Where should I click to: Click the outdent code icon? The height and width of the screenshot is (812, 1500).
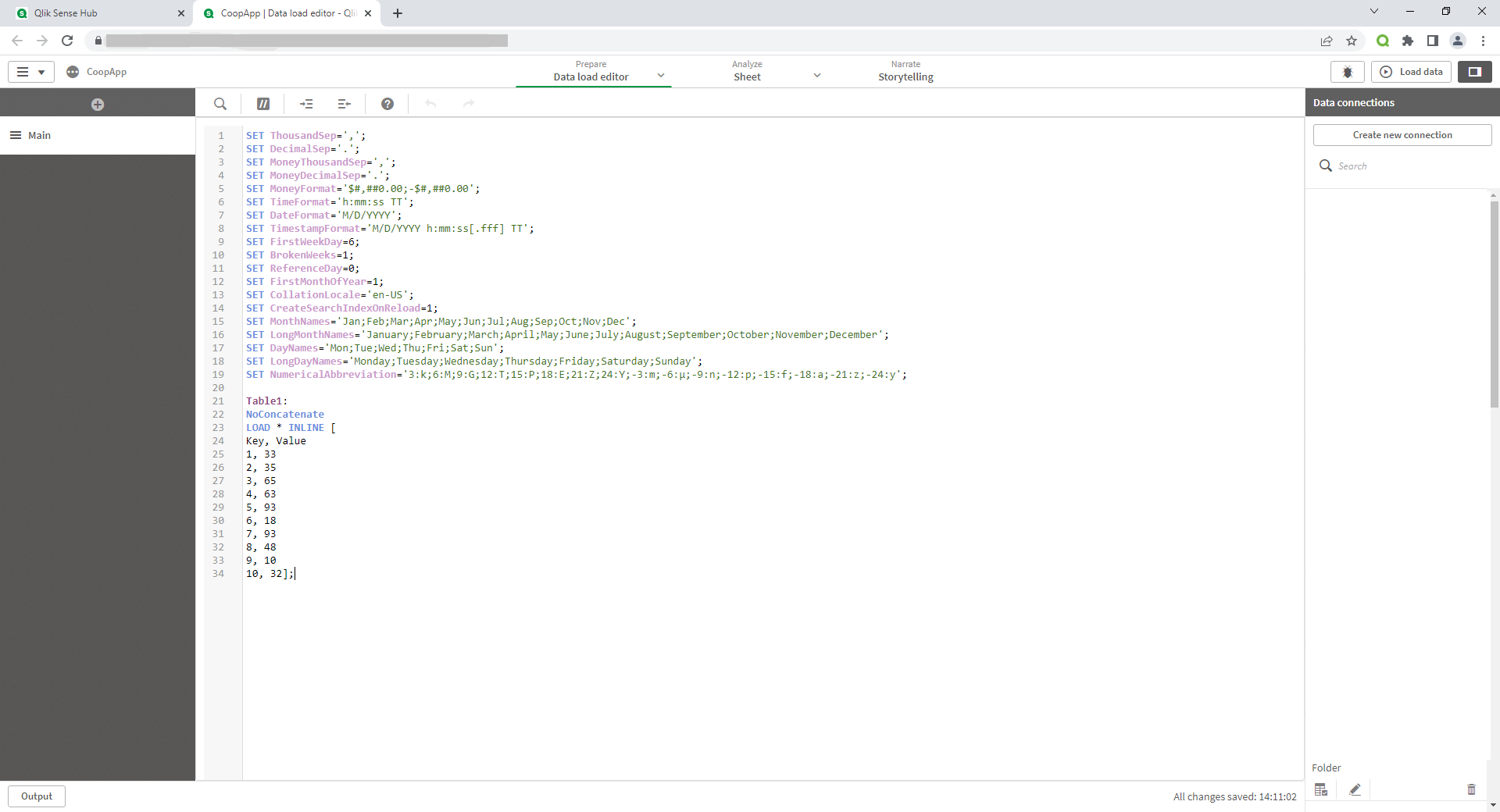[x=344, y=104]
